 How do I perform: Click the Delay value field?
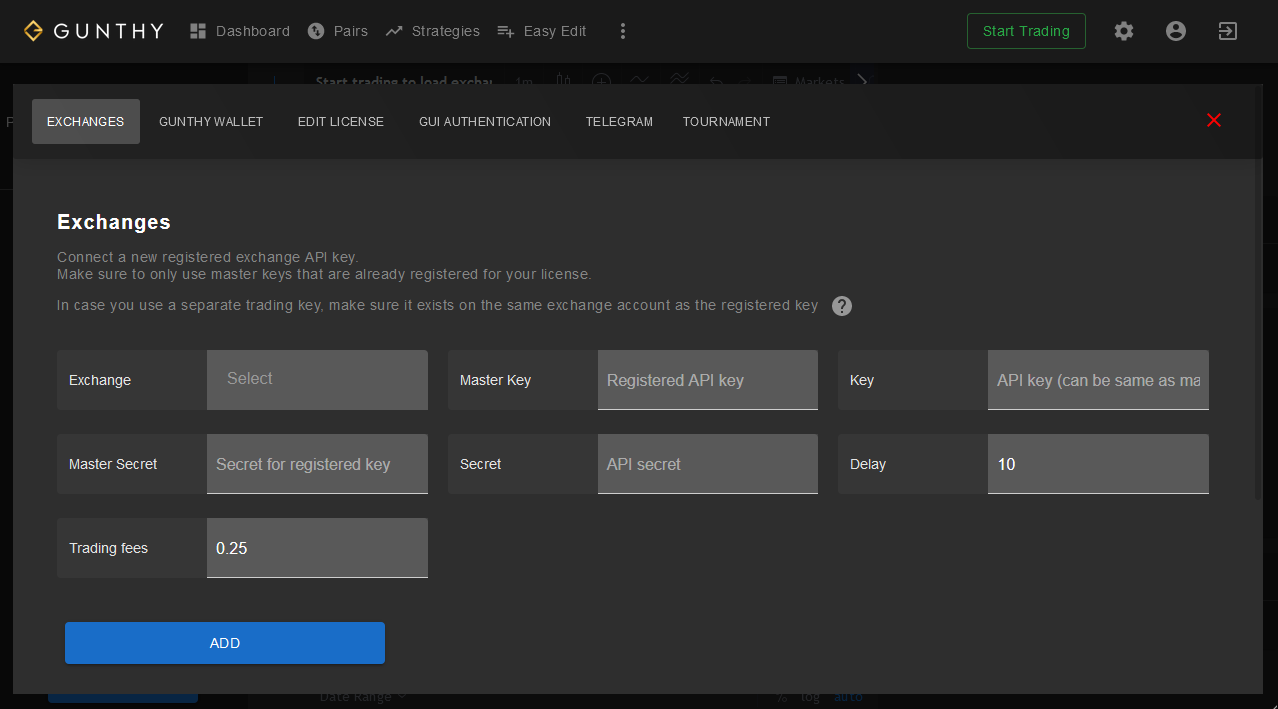pyautogui.click(x=1097, y=464)
